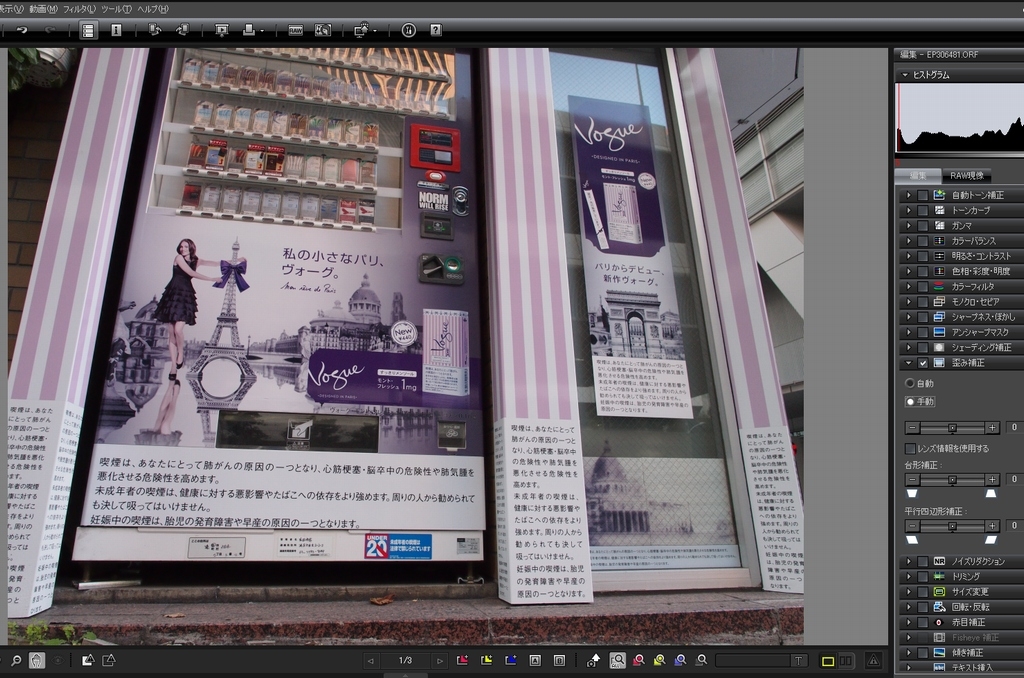Viewport: 1024px width, 678px height.
Task: Click the warning triangle icon at bottom right
Action: click(x=874, y=661)
